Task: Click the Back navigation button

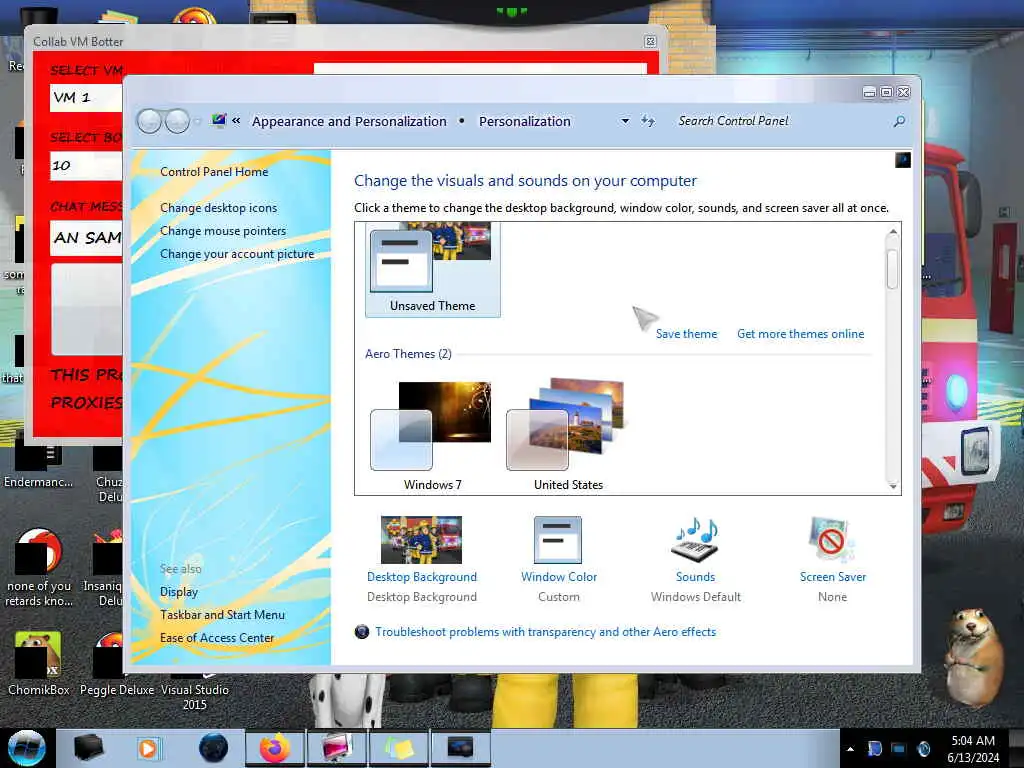Action: point(150,121)
